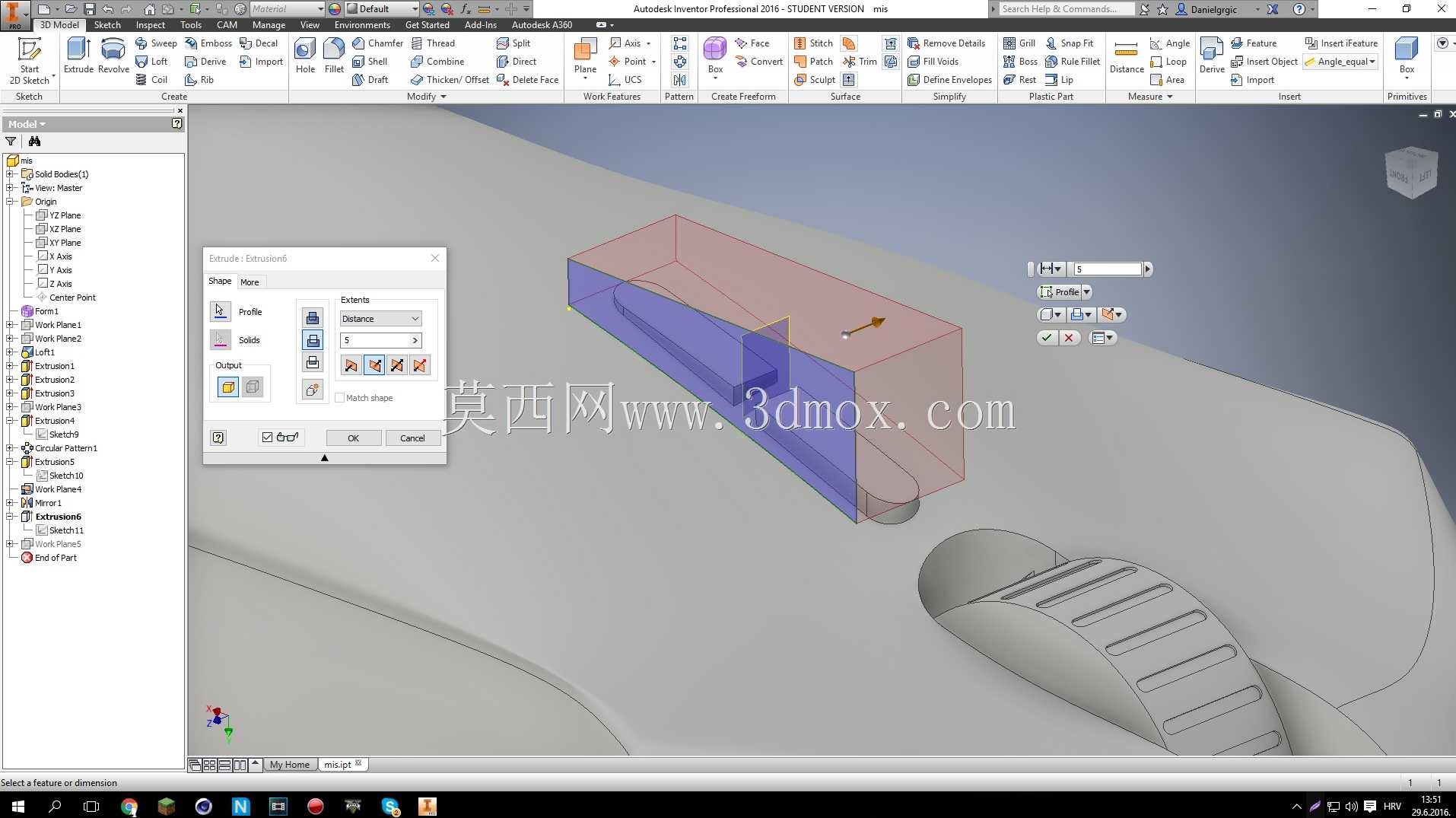Viewport: 1456px width, 818px height.
Task: Choose Symmetric extrude direction
Action: point(397,365)
